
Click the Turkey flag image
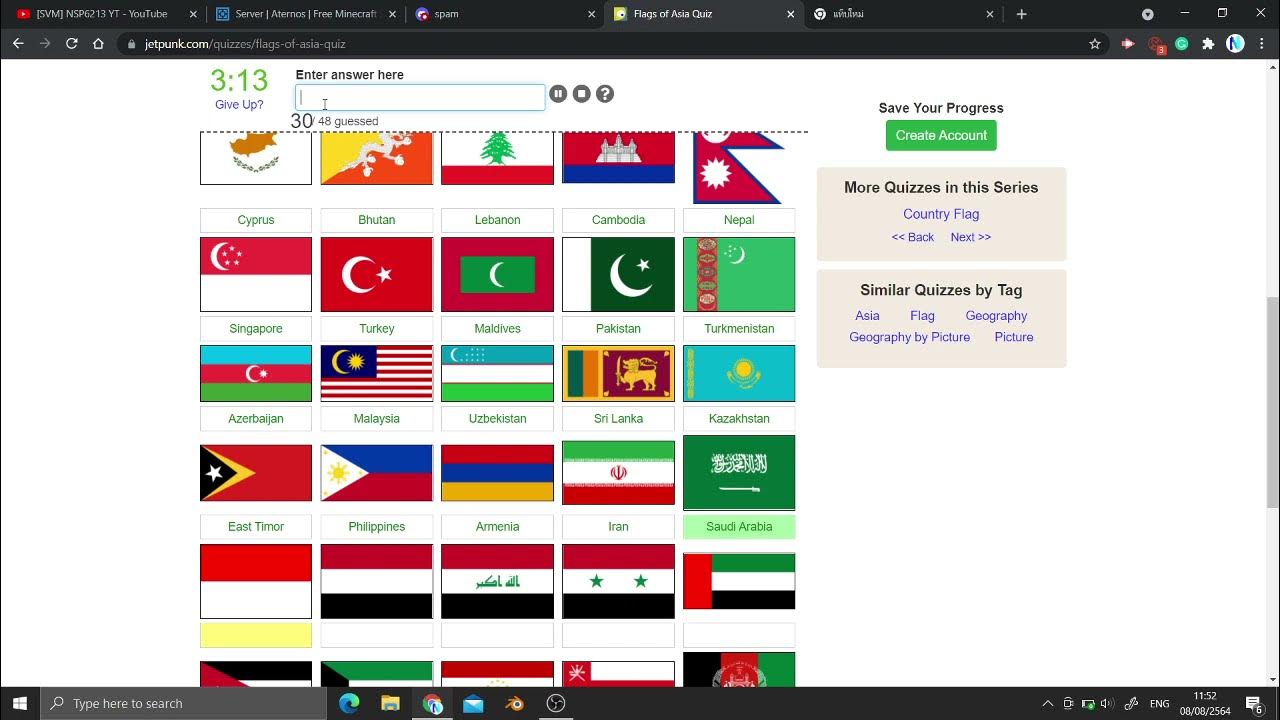(x=377, y=275)
